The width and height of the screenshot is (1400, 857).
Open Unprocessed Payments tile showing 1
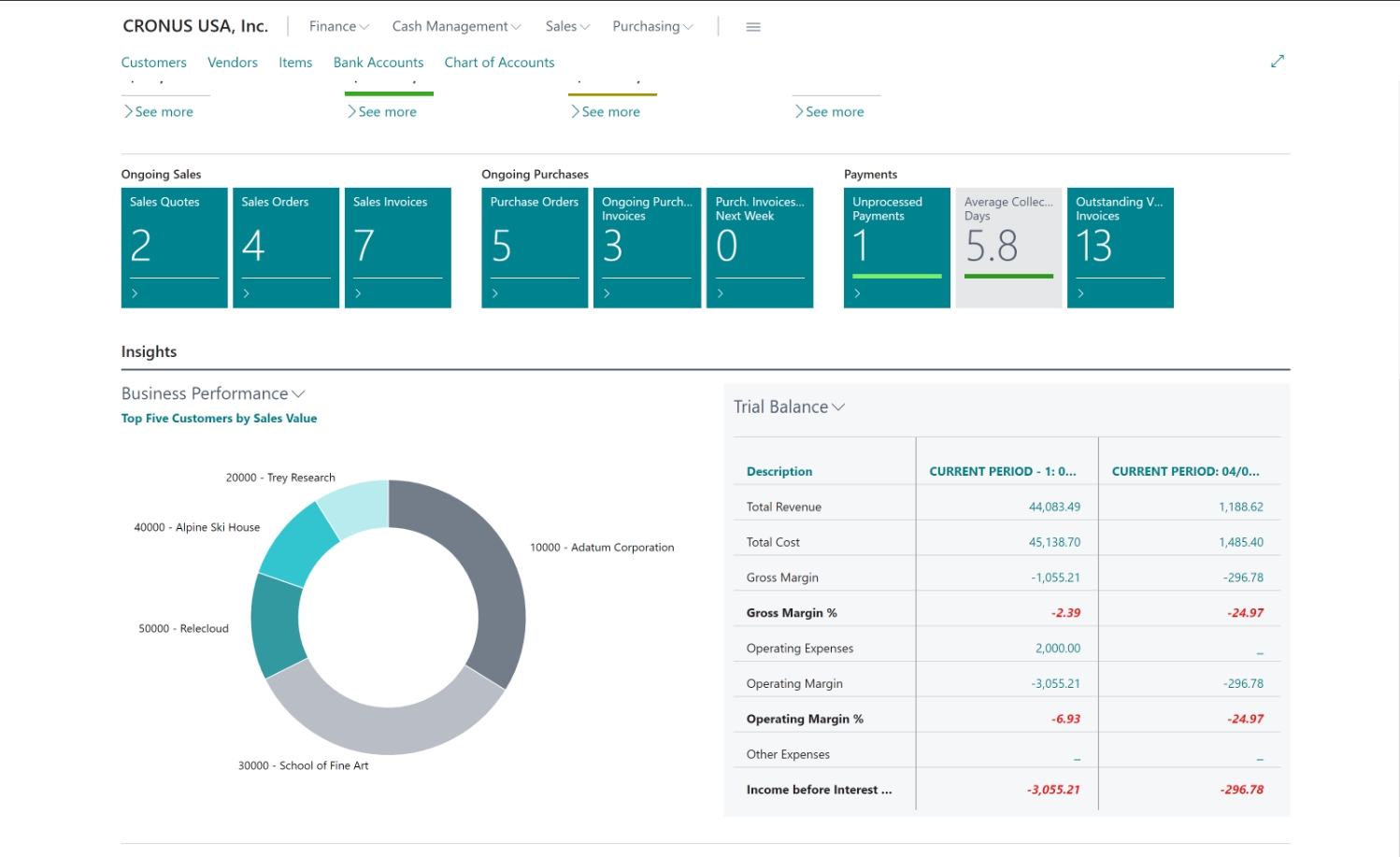pos(897,248)
